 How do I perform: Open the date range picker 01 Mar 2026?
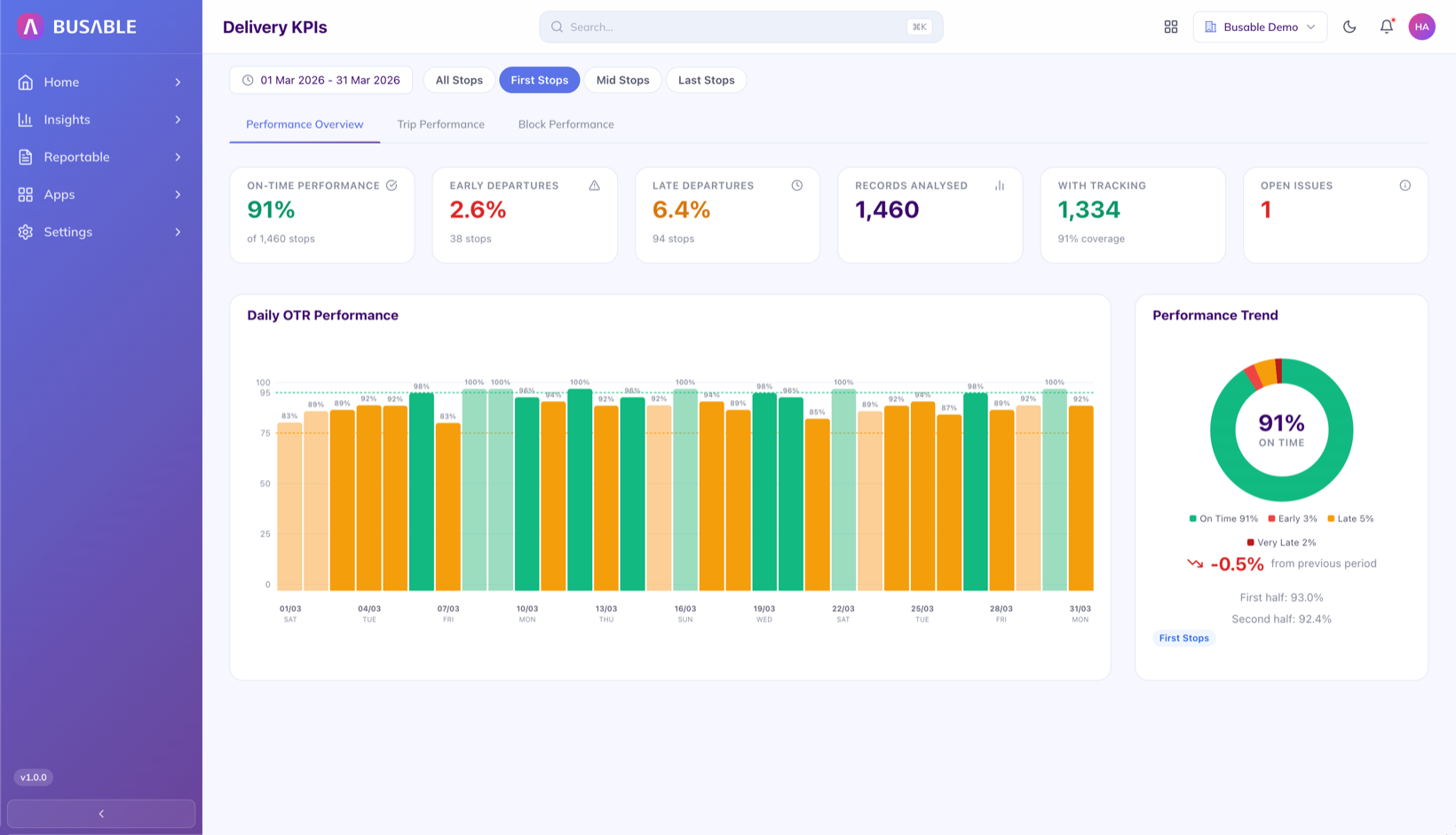321,80
